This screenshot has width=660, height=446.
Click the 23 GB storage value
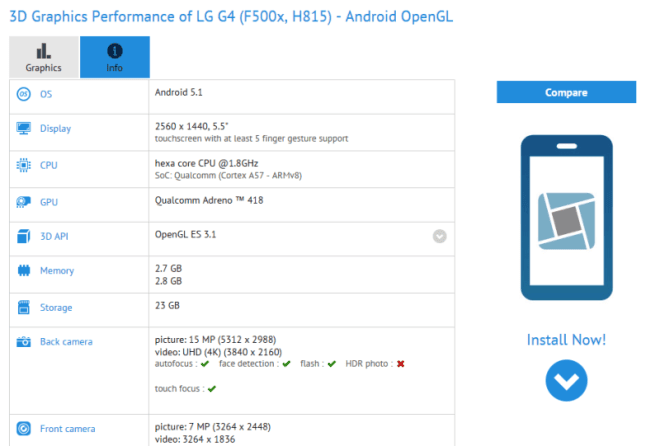(x=167, y=305)
